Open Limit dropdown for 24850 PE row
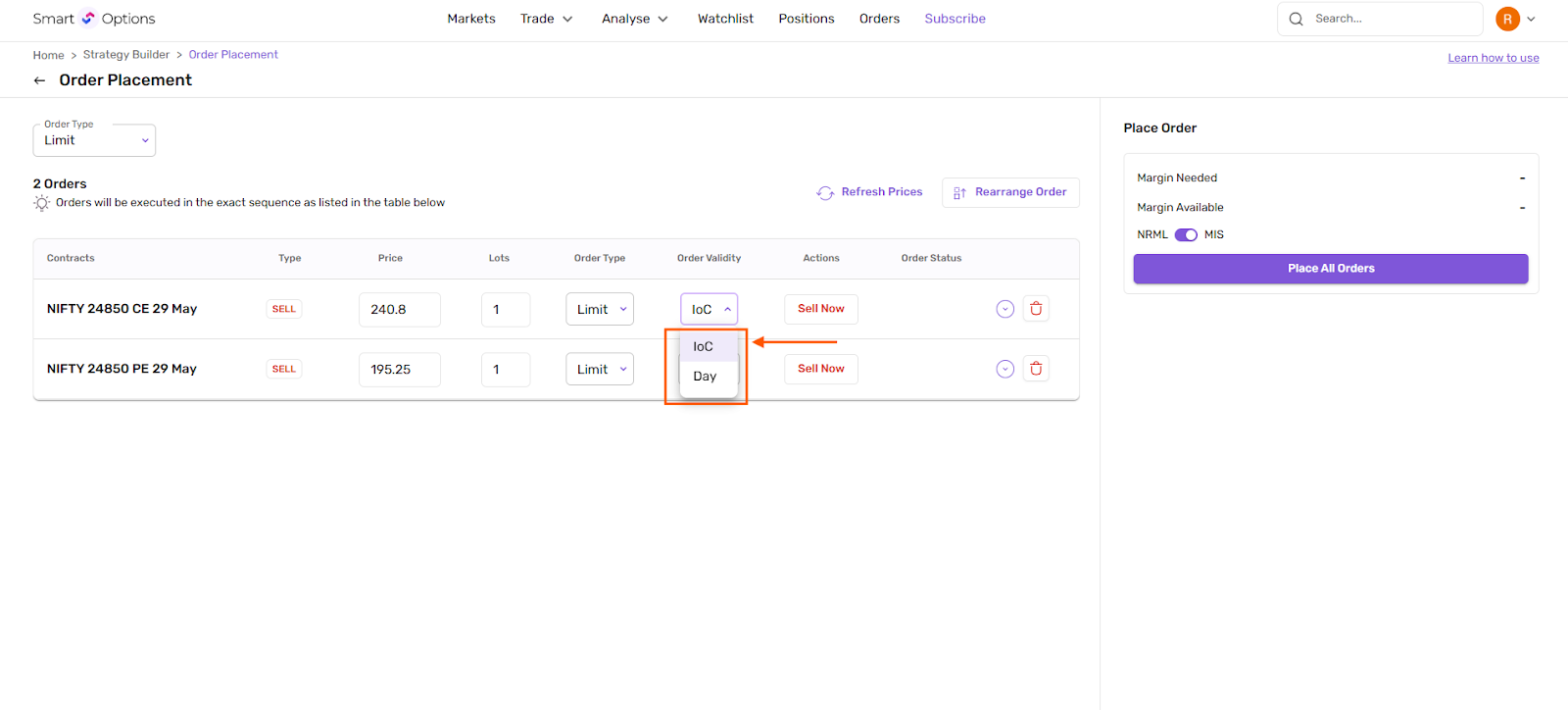 pos(600,369)
